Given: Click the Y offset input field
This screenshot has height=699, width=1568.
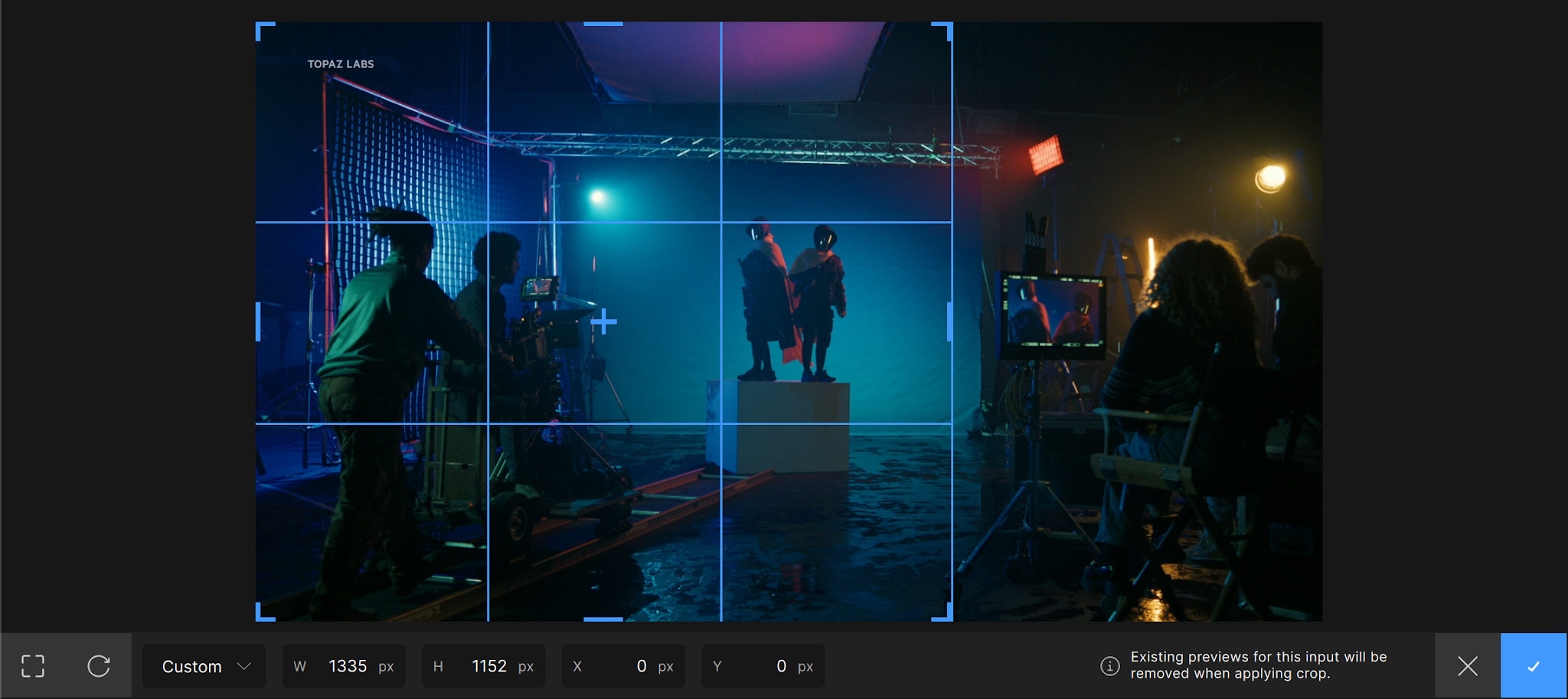Looking at the screenshot, I should (763, 666).
